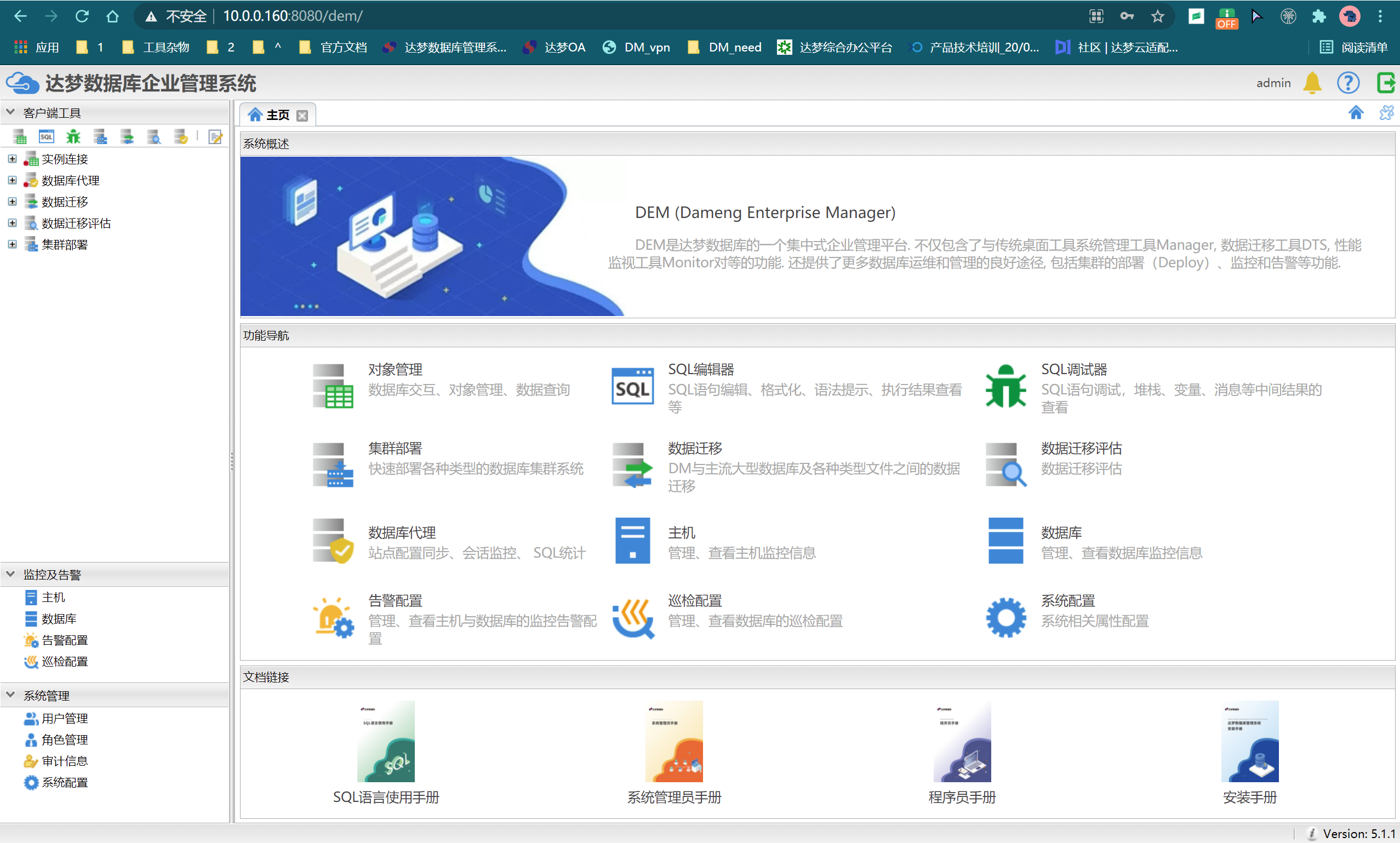Screen dimensions: 1400x843
Task: Click the logout icon at top right
Action: (1385, 83)
